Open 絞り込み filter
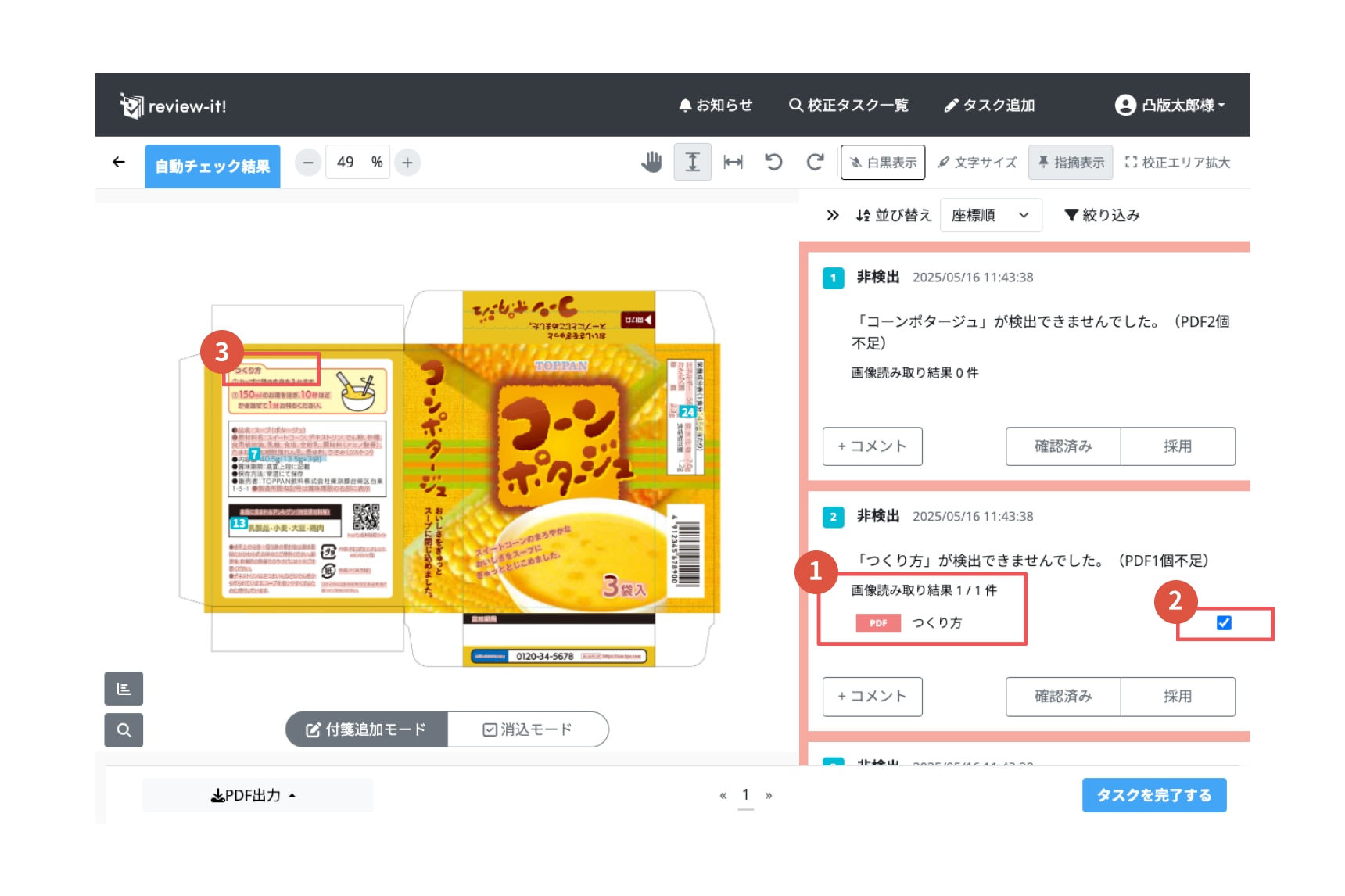The height and width of the screenshot is (896, 1345). [1102, 215]
